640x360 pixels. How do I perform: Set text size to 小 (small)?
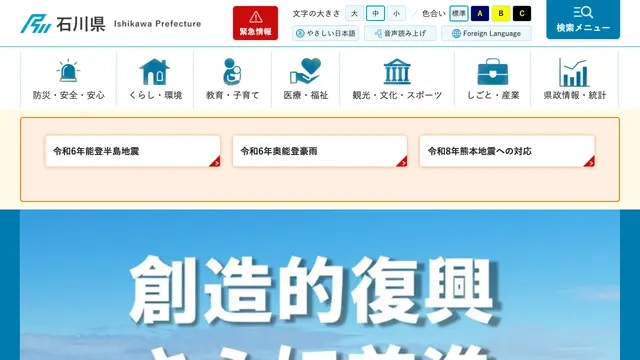pos(396,13)
